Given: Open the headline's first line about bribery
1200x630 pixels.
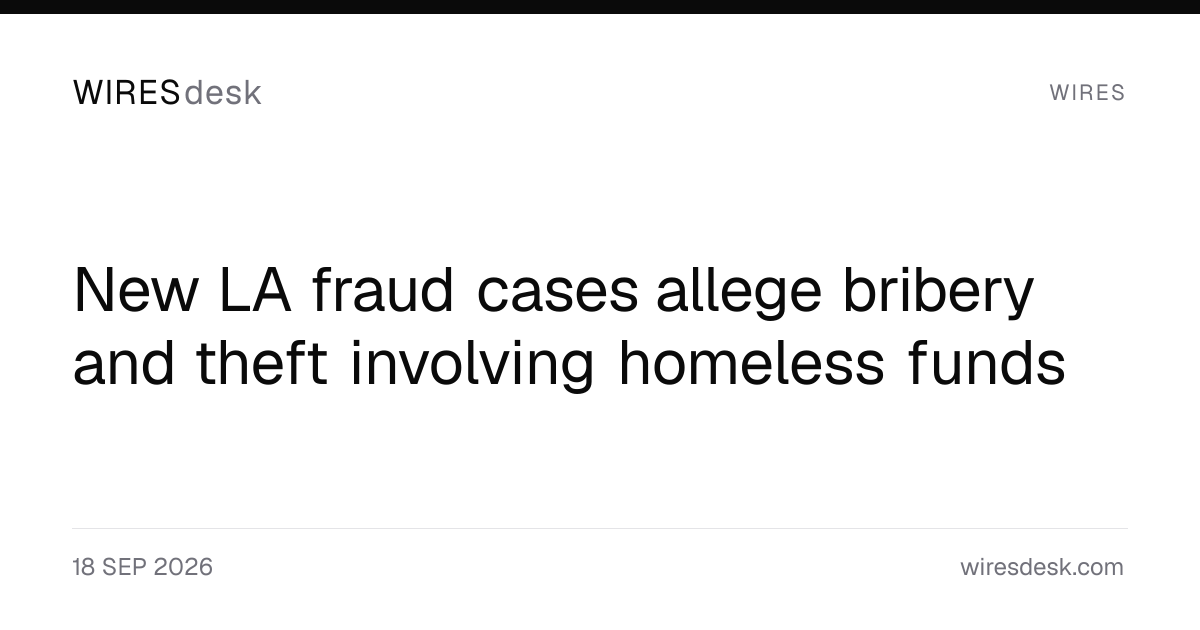Looking at the screenshot, I should [554, 292].
